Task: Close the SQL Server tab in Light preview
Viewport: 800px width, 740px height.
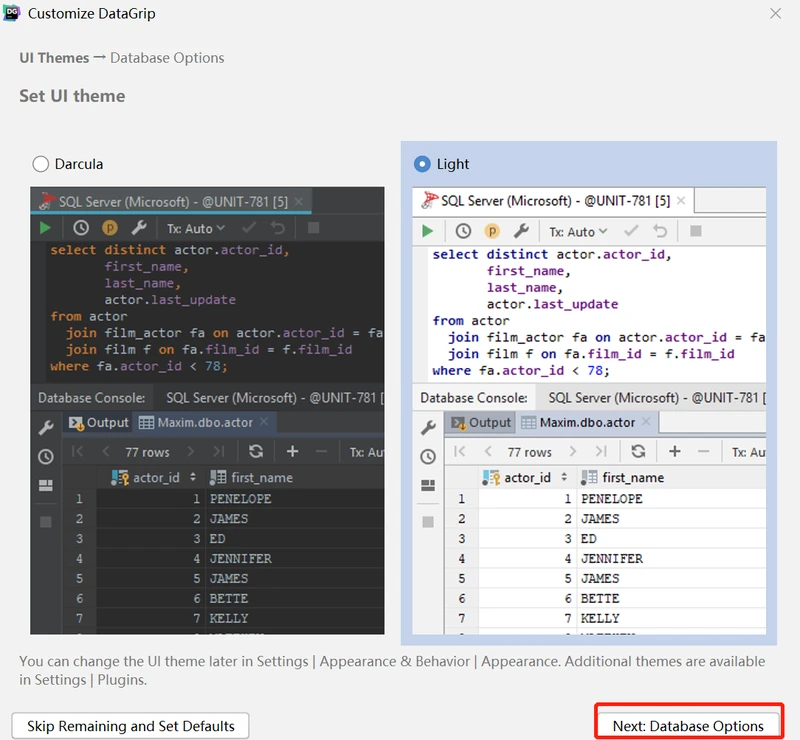Action: point(681,201)
